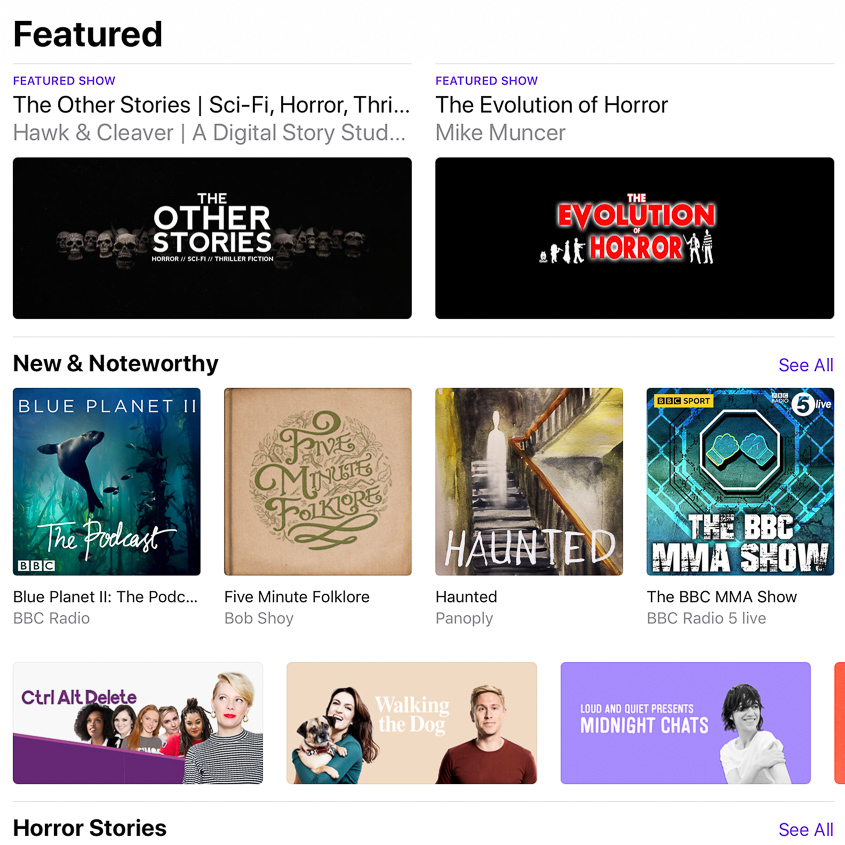See All in New & Noteworthy
Screen dimensions: 845x845
(806, 365)
